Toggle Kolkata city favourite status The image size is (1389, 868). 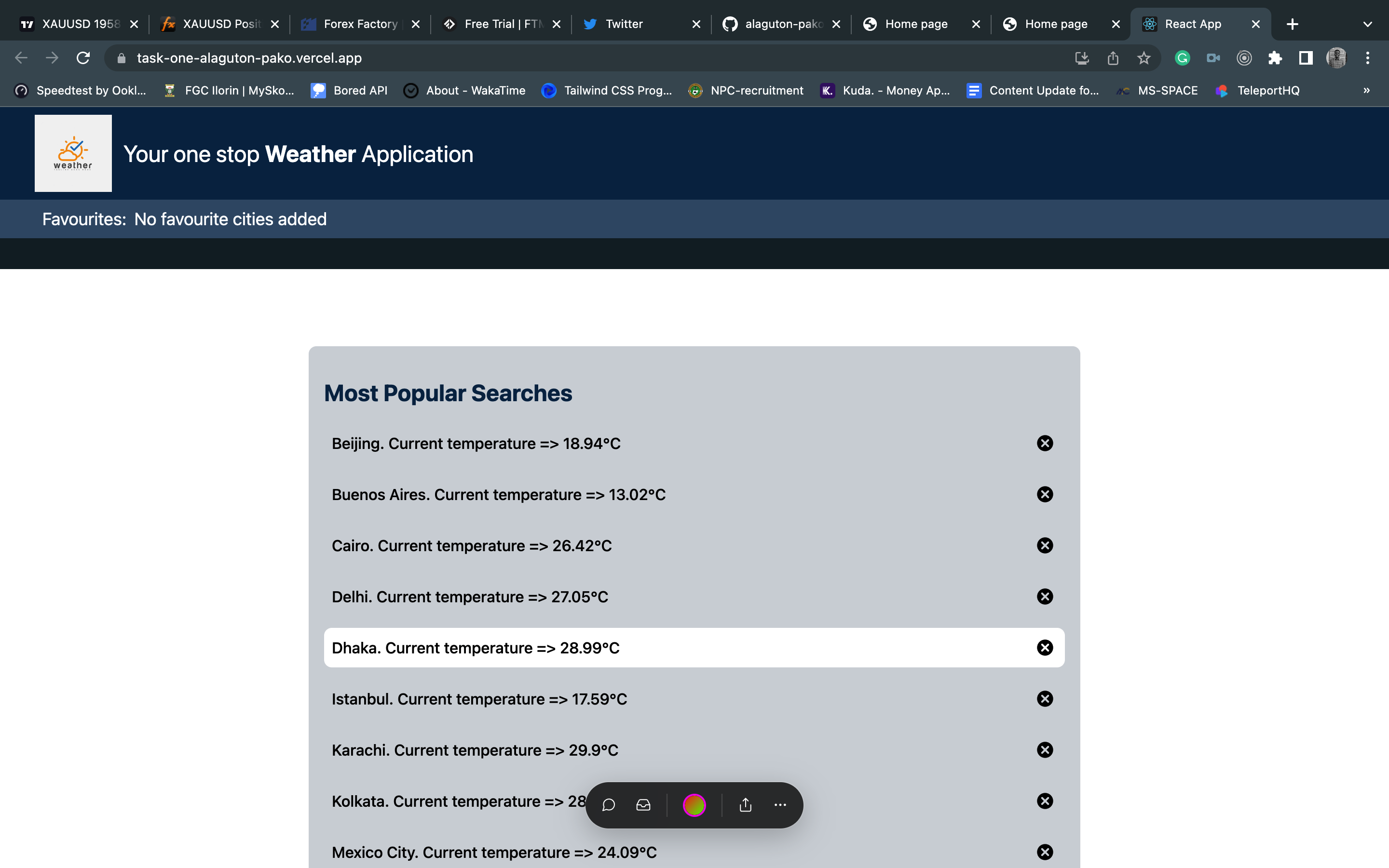tap(1047, 800)
